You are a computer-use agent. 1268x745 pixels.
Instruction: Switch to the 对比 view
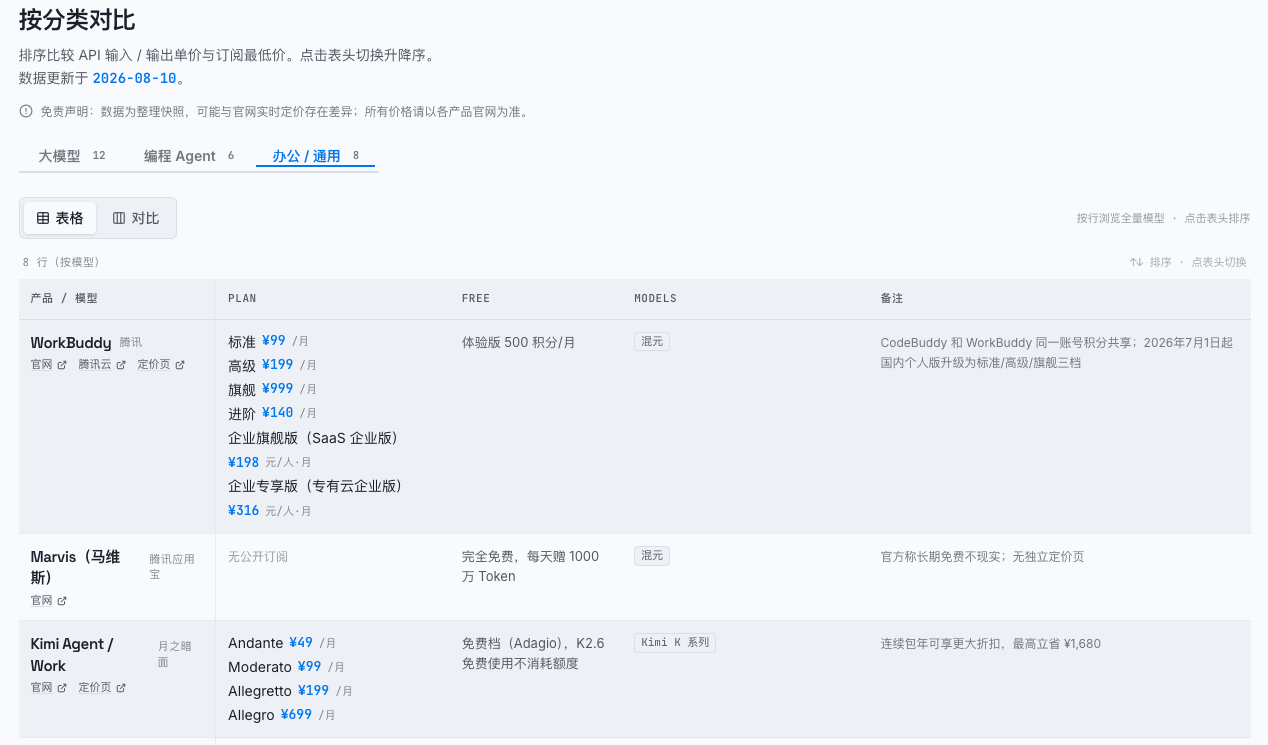[136, 218]
